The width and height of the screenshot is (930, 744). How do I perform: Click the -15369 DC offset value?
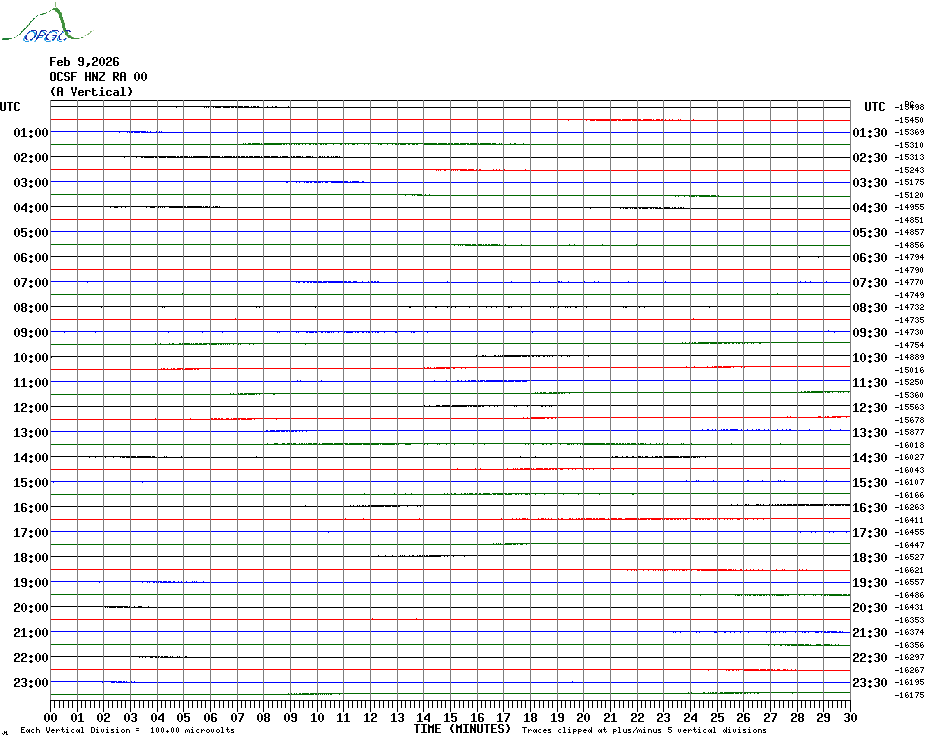click(x=909, y=132)
